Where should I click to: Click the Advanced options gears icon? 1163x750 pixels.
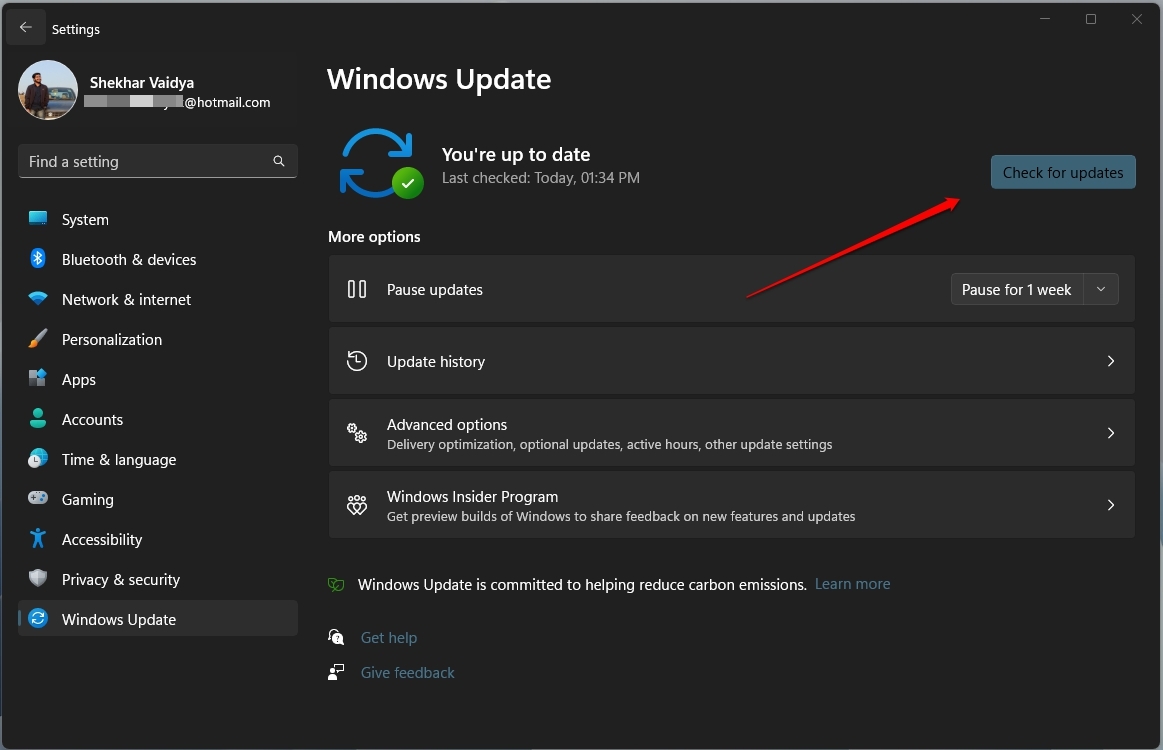click(x=357, y=432)
